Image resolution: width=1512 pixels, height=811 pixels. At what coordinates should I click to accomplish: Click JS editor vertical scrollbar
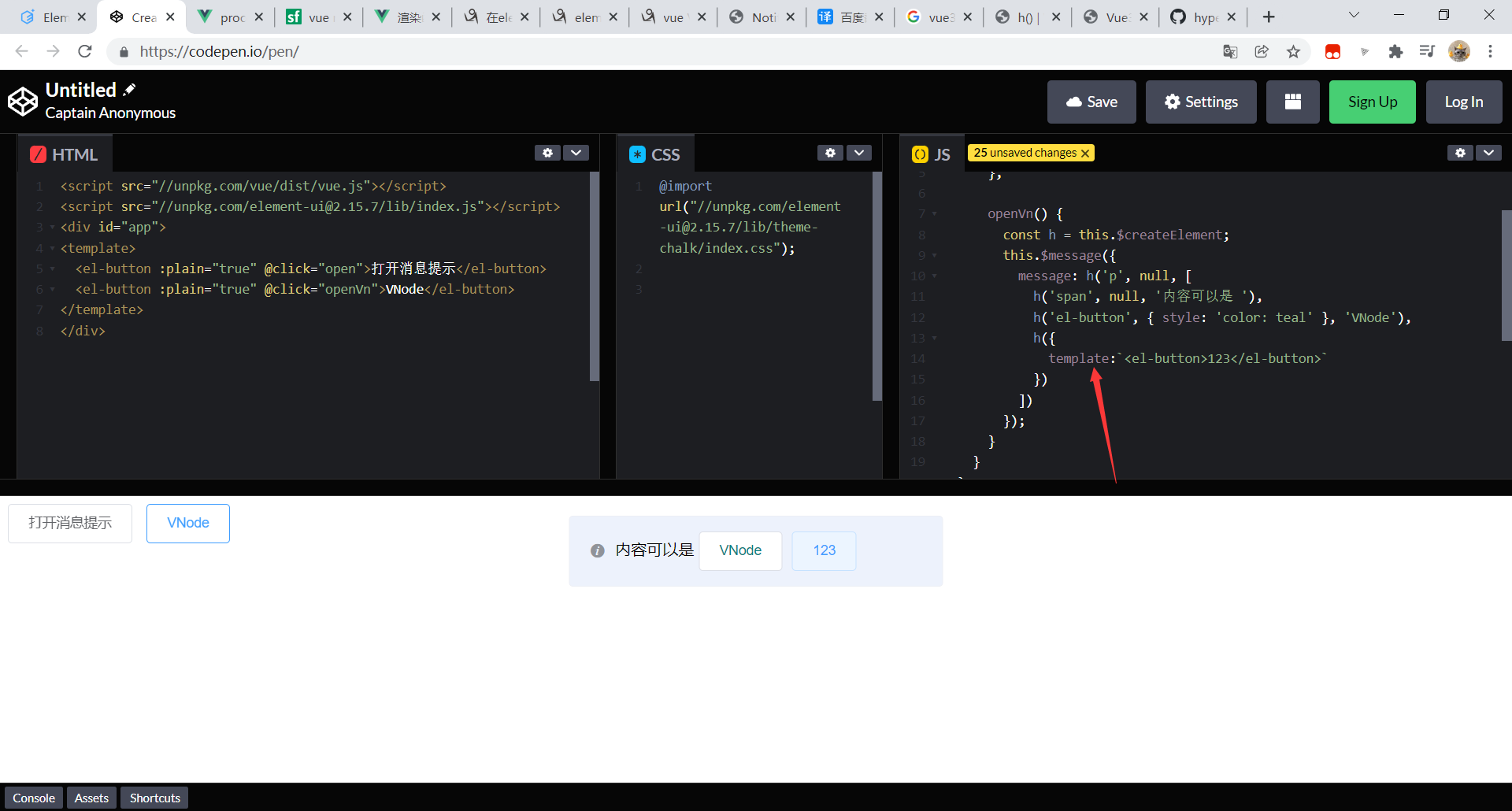pyautogui.click(x=1506, y=275)
